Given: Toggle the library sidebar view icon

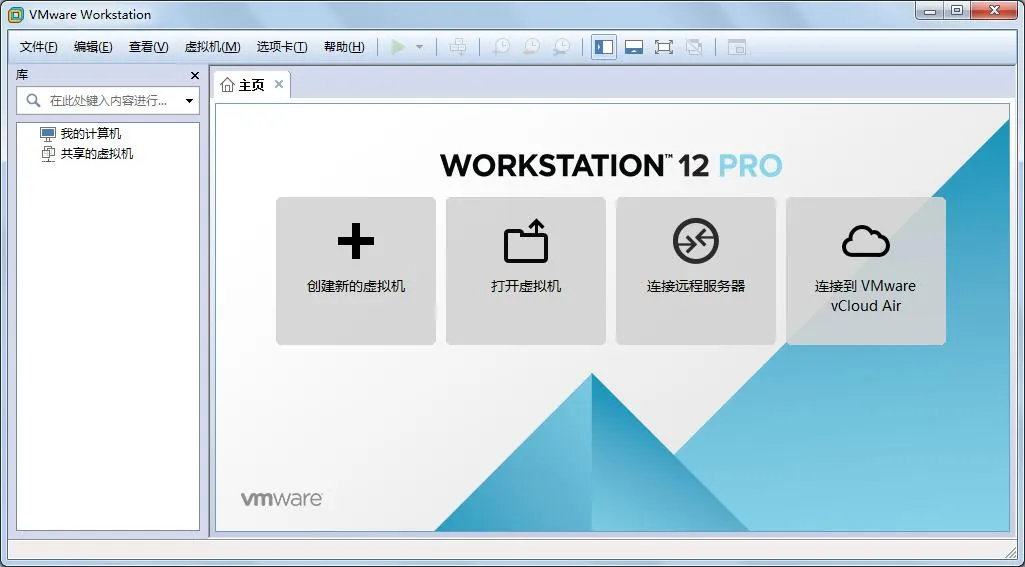Looking at the screenshot, I should click(x=604, y=47).
